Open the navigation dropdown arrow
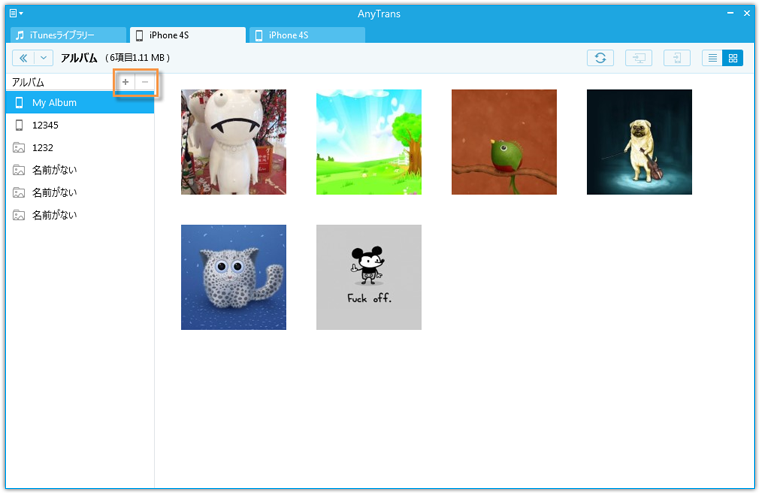The width and height of the screenshot is (760, 494). pos(44,58)
